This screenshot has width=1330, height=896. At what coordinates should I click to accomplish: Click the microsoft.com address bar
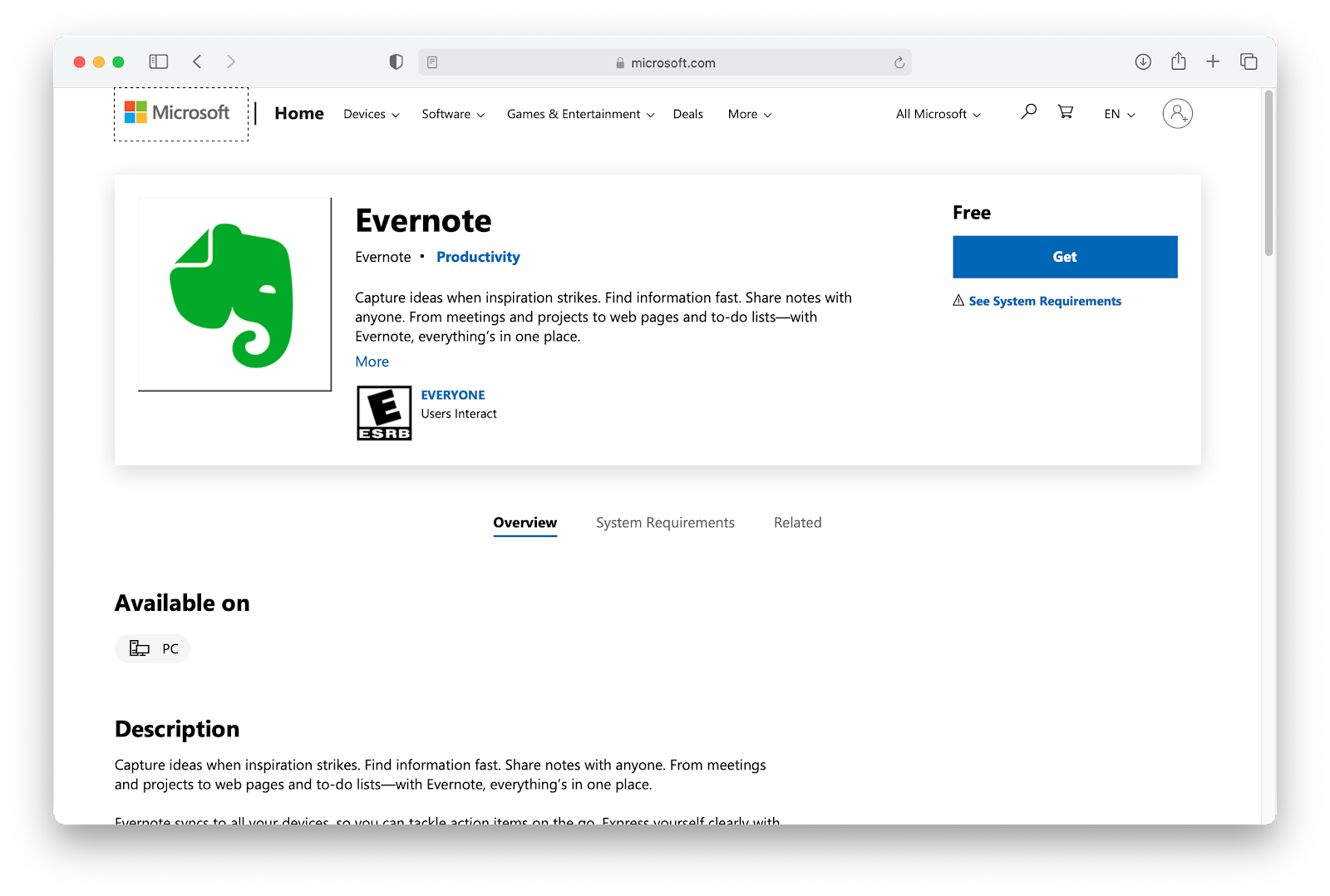[x=665, y=62]
